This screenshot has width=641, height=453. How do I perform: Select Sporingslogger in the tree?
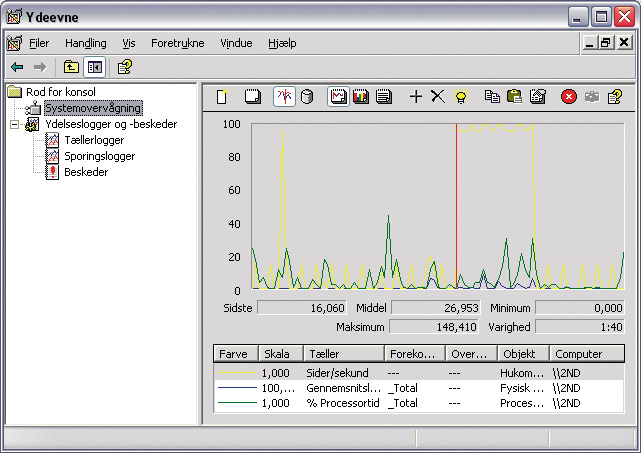[99, 156]
